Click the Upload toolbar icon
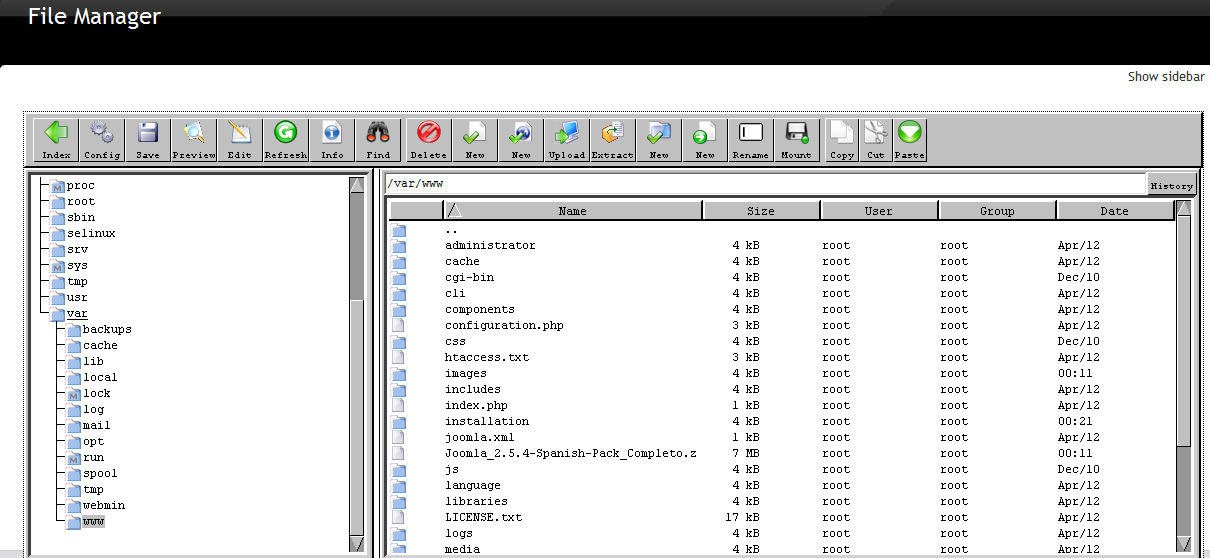 click(566, 139)
